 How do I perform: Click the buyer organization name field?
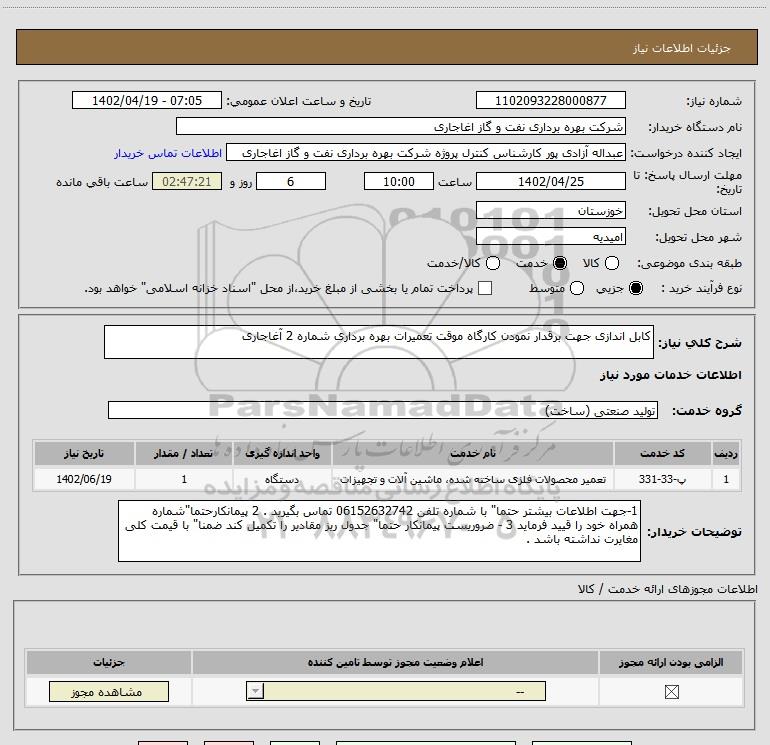pyautogui.click(x=401, y=126)
